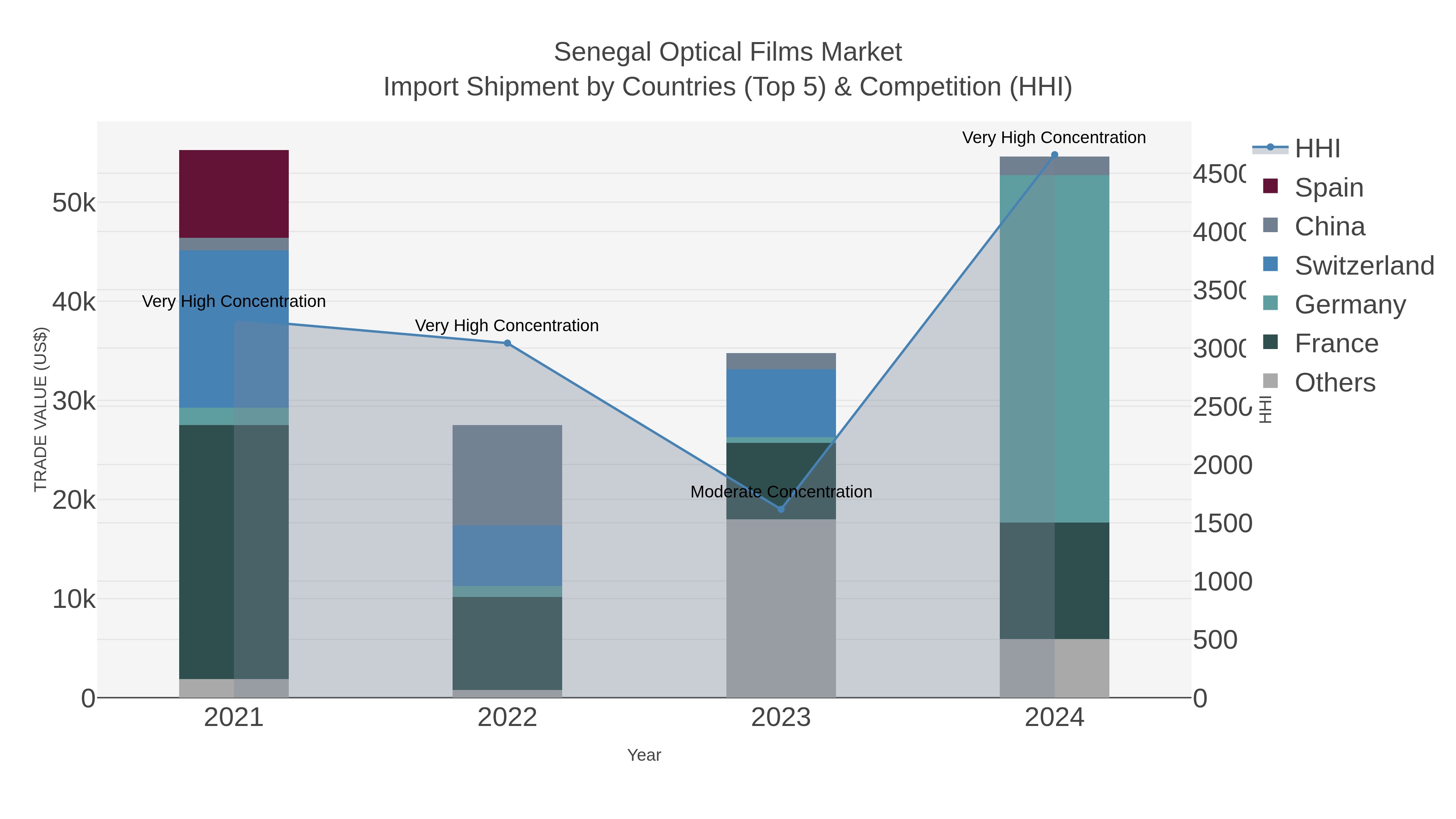Toggle the France legend label
The image size is (1456, 819).
(1337, 343)
